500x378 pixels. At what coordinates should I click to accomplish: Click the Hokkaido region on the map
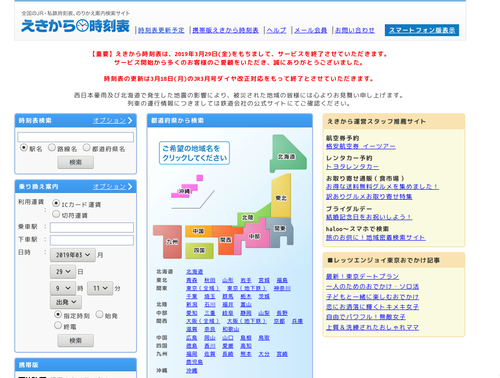(x=287, y=154)
